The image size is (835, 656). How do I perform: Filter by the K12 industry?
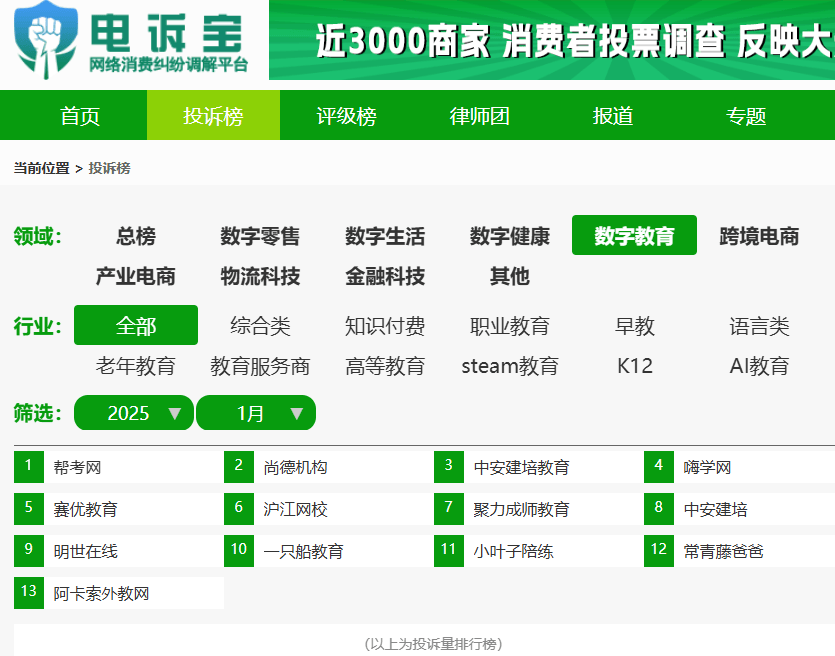[635, 366]
